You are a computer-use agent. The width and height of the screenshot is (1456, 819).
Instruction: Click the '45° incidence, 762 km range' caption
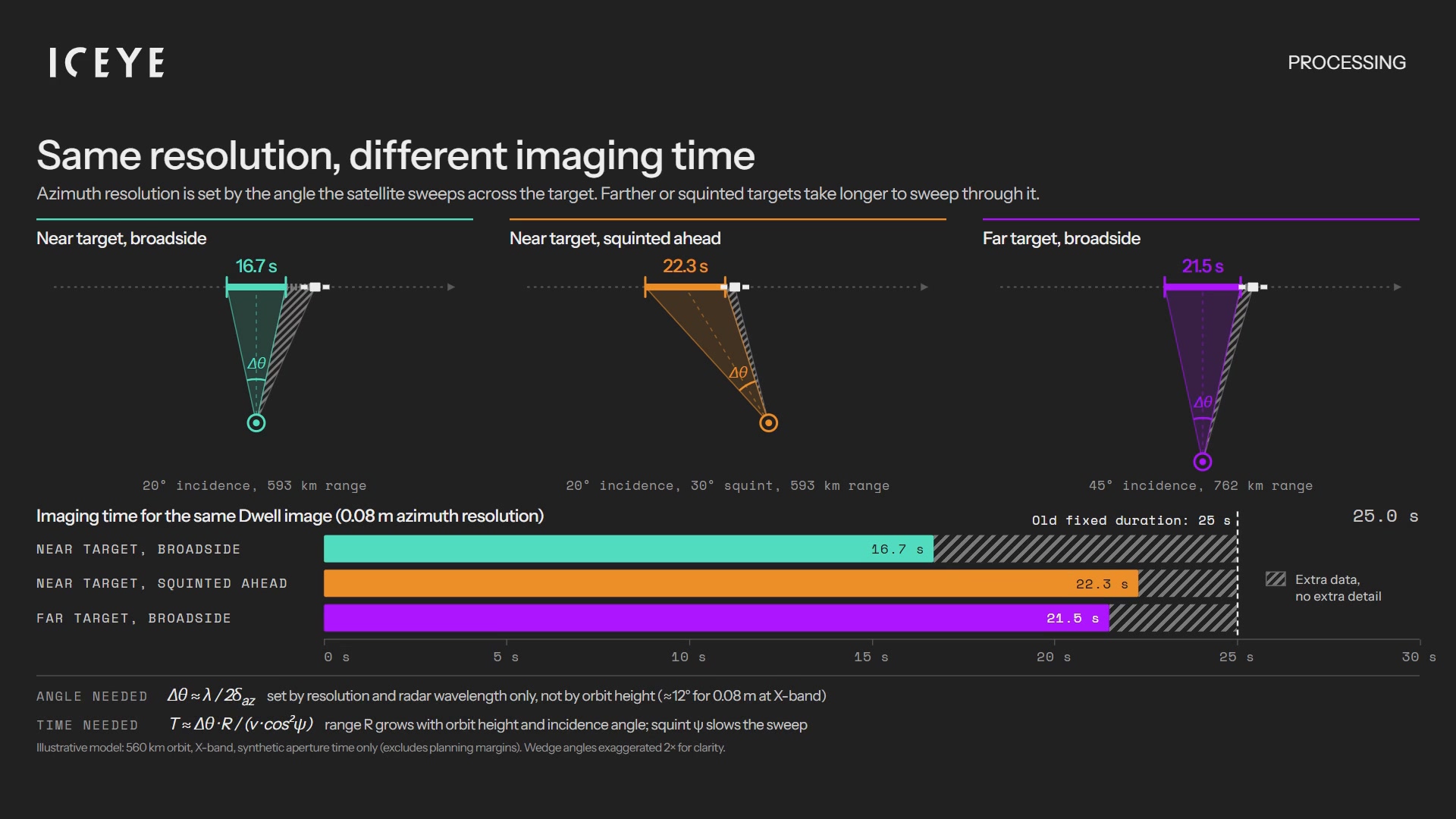click(1201, 485)
